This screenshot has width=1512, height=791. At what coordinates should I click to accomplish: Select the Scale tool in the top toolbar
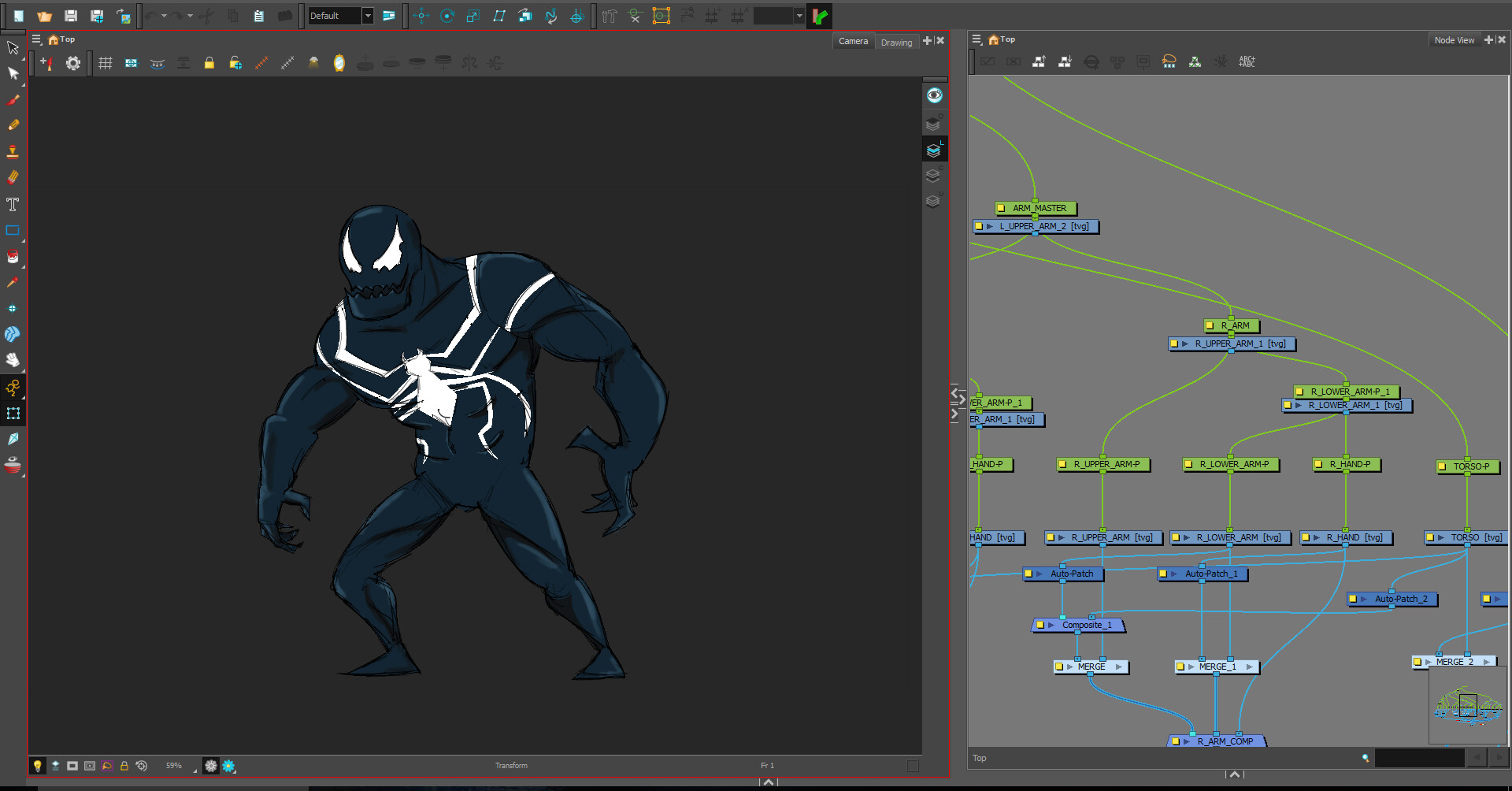(473, 16)
